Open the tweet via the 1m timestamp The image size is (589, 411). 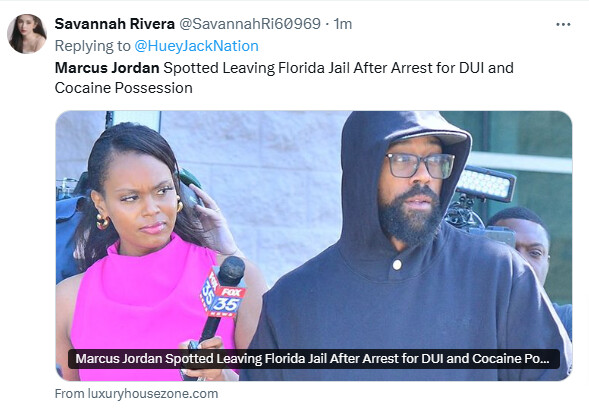(343, 24)
